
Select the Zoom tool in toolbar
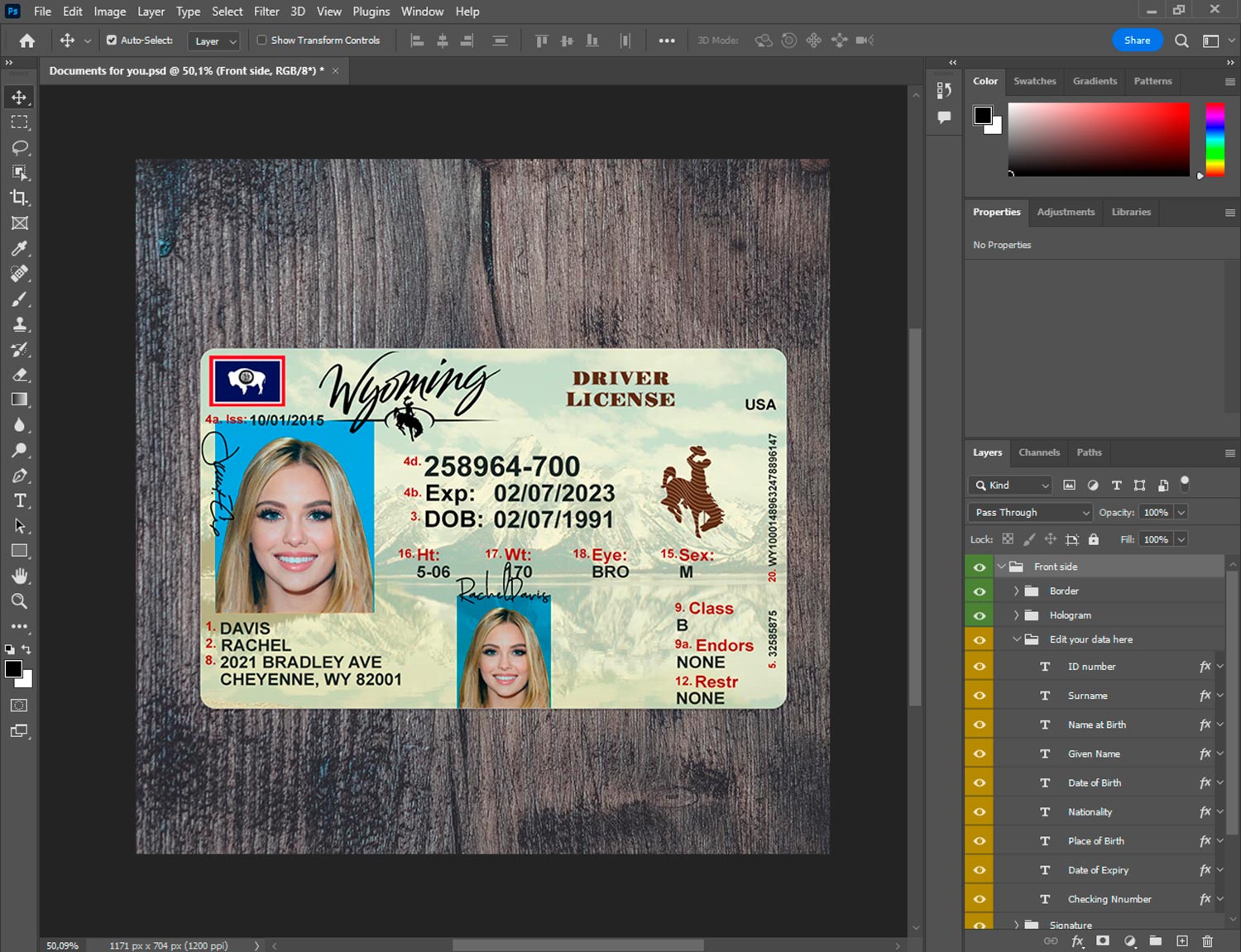click(20, 601)
